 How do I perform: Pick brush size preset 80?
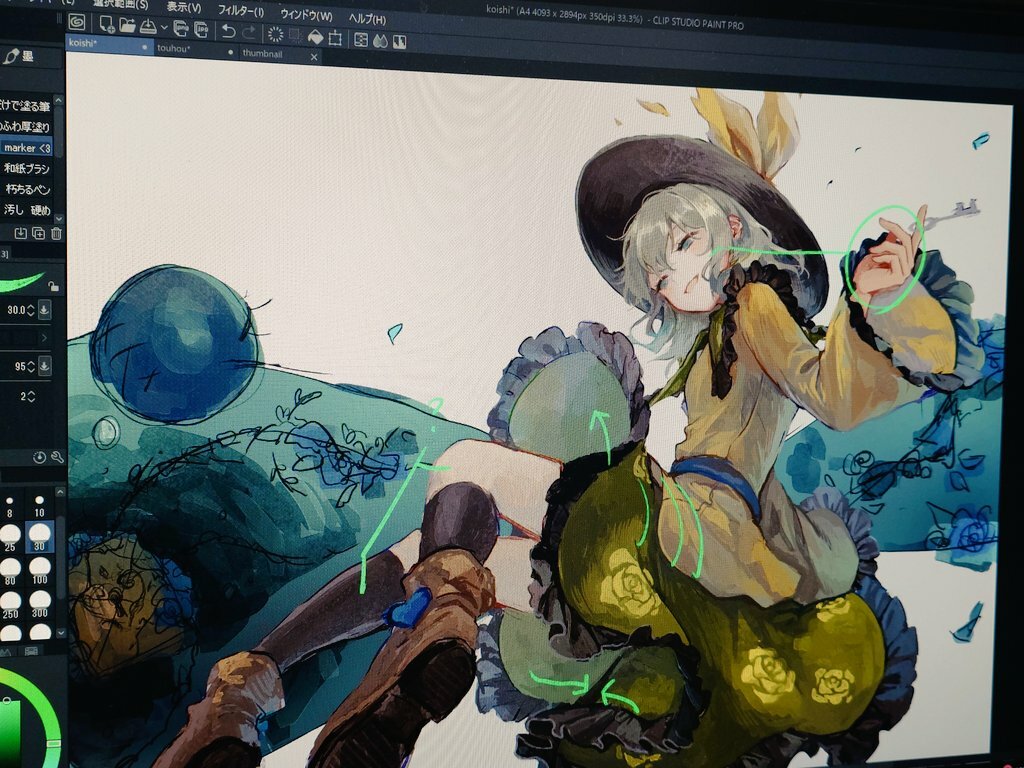click(10, 571)
